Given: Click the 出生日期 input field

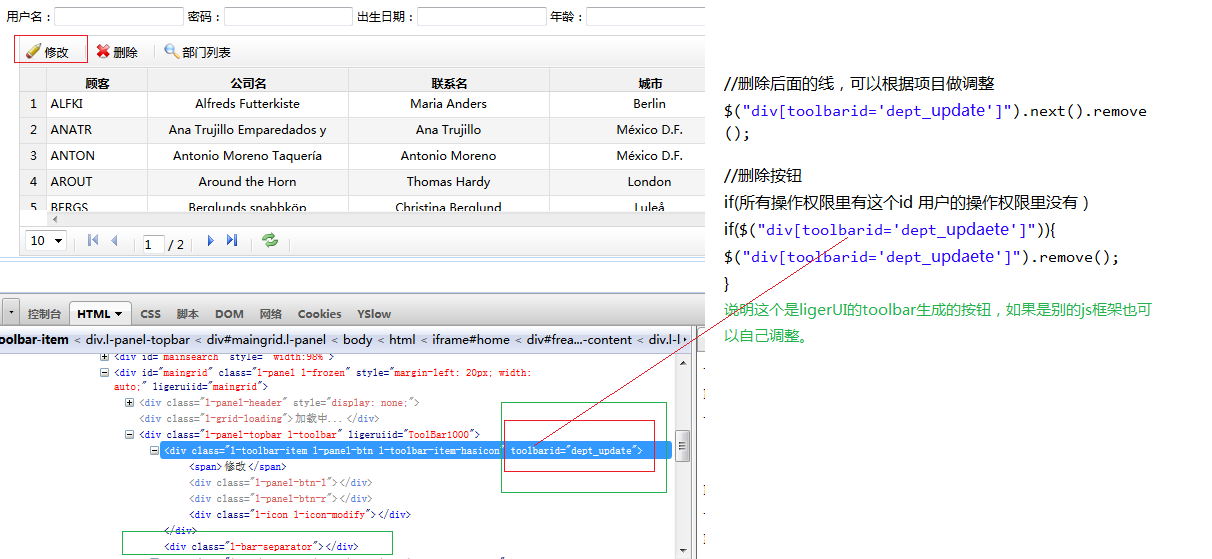Looking at the screenshot, I should [481, 17].
